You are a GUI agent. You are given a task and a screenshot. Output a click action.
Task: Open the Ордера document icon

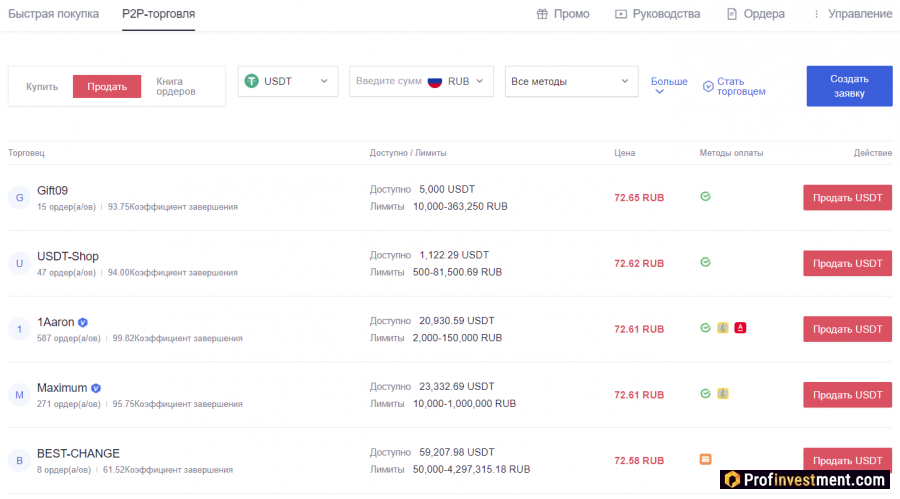click(x=732, y=14)
